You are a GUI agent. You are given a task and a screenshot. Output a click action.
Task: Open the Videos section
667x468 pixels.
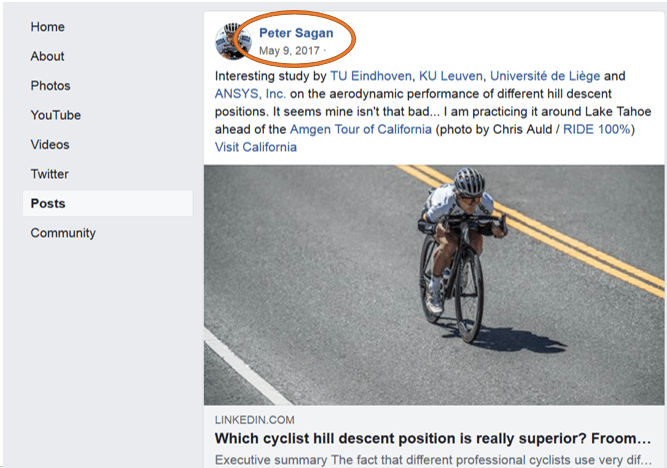tap(50, 145)
